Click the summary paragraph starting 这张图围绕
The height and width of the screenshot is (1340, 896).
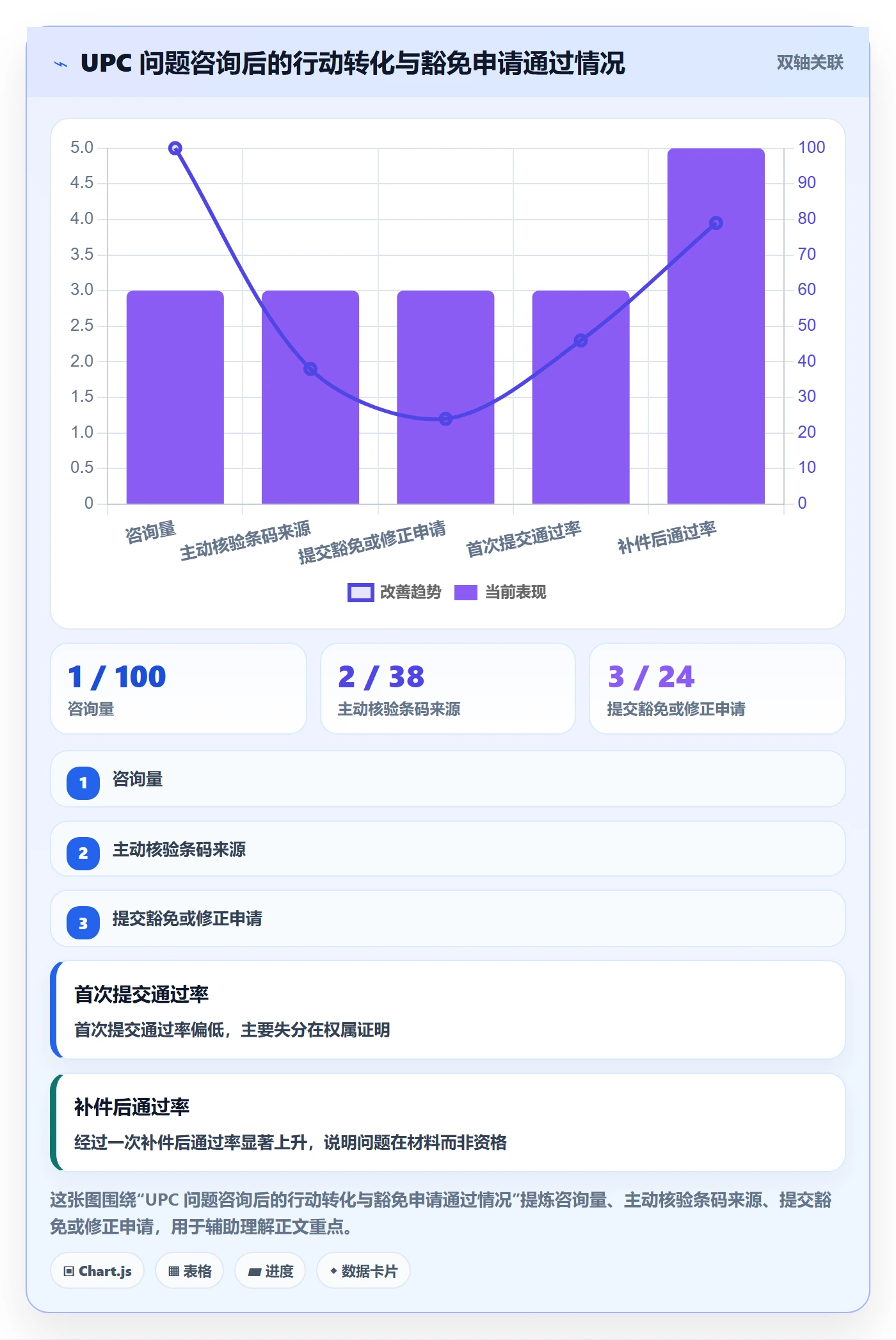[x=440, y=1213]
